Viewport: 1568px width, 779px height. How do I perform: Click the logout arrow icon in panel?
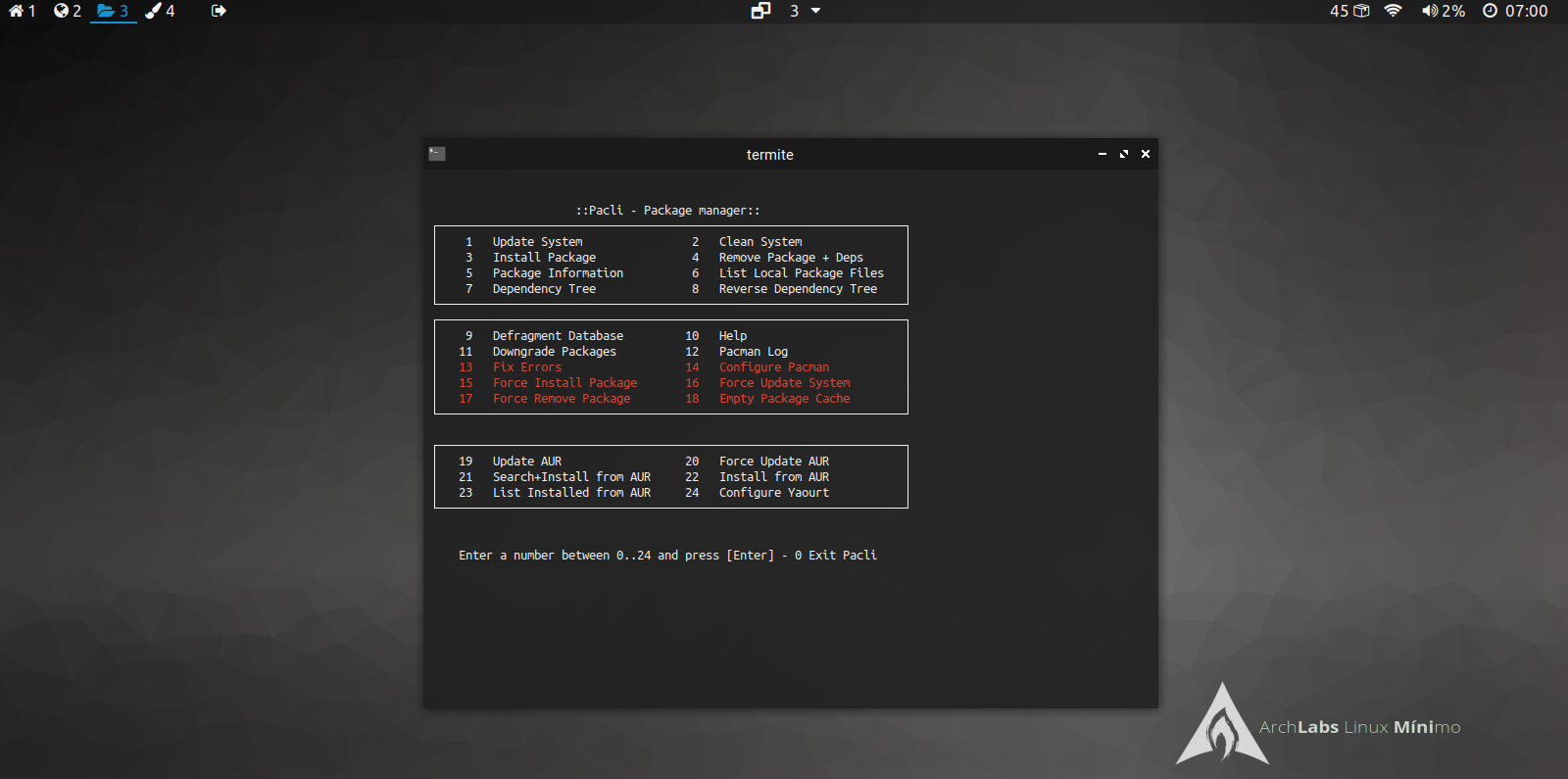tap(219, 11)
